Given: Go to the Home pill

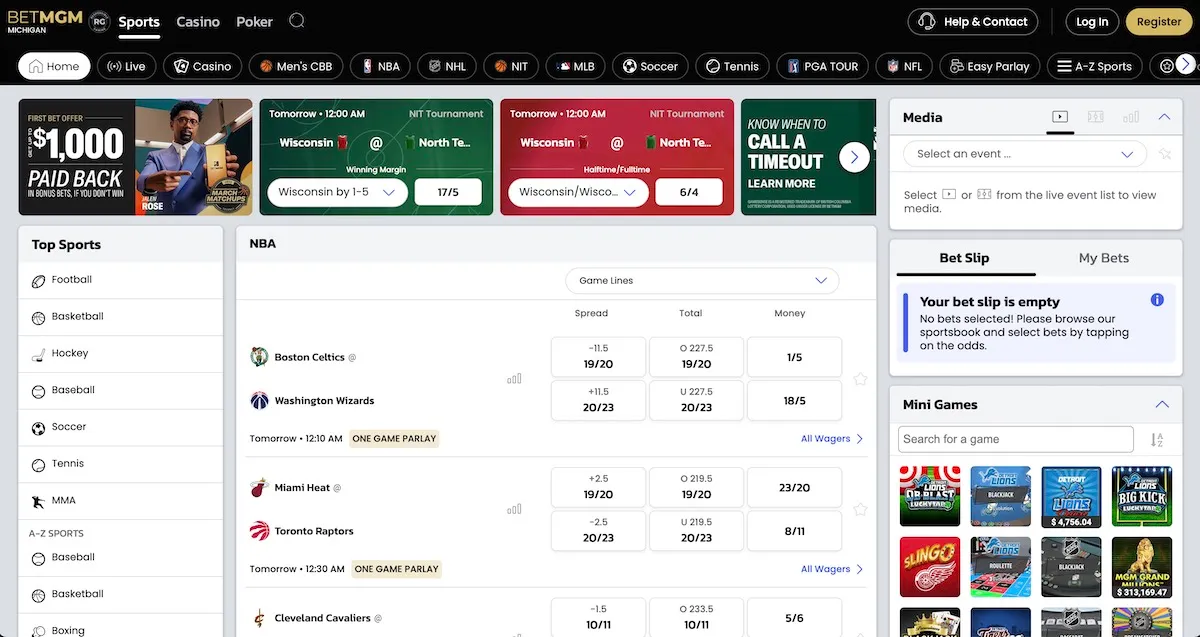Looking at the screenshot, I should click(54, 66).
